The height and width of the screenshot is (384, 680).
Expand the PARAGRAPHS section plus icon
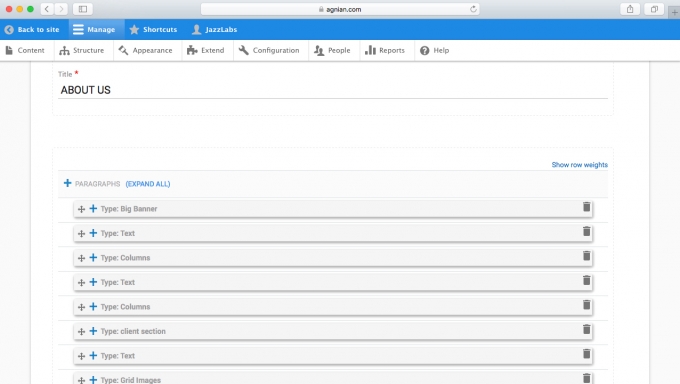pos(67,183)
